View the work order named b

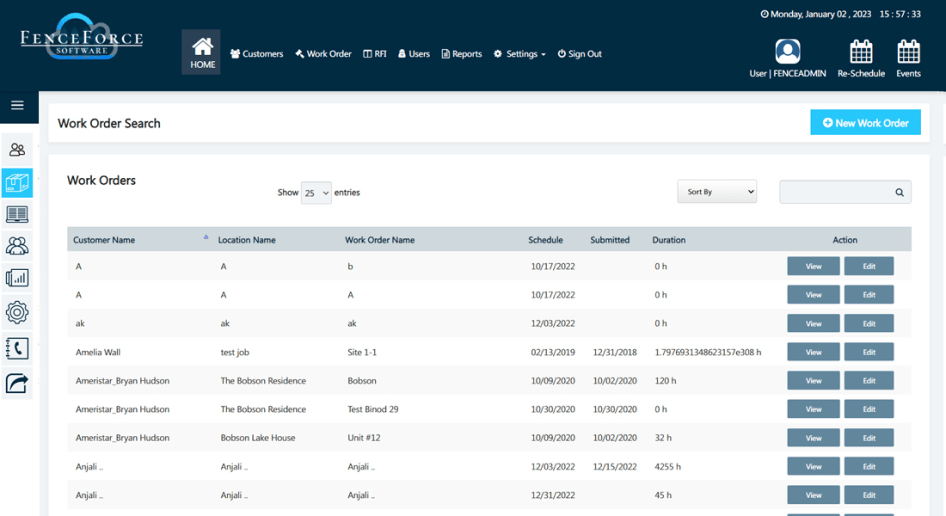pyautogui.click(x=813, y=266)
